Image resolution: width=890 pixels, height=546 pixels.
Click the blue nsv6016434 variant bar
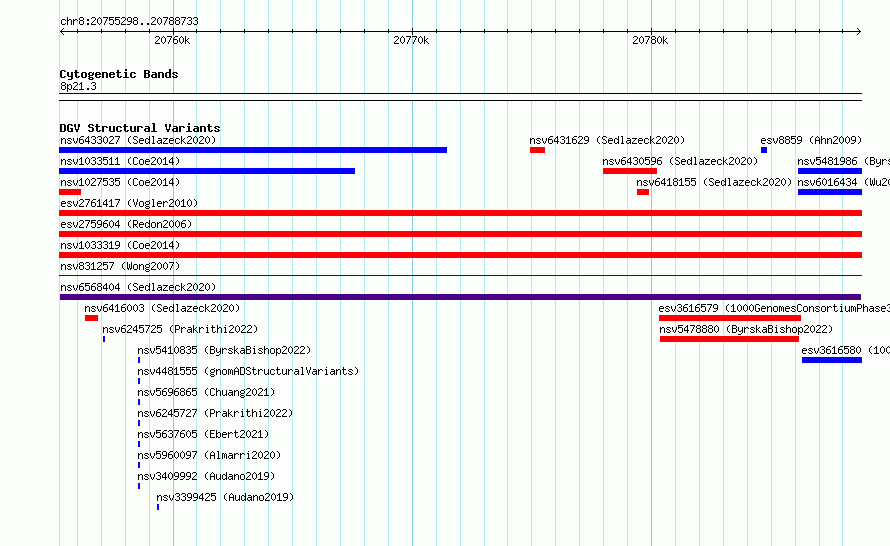tap(830, 192)
